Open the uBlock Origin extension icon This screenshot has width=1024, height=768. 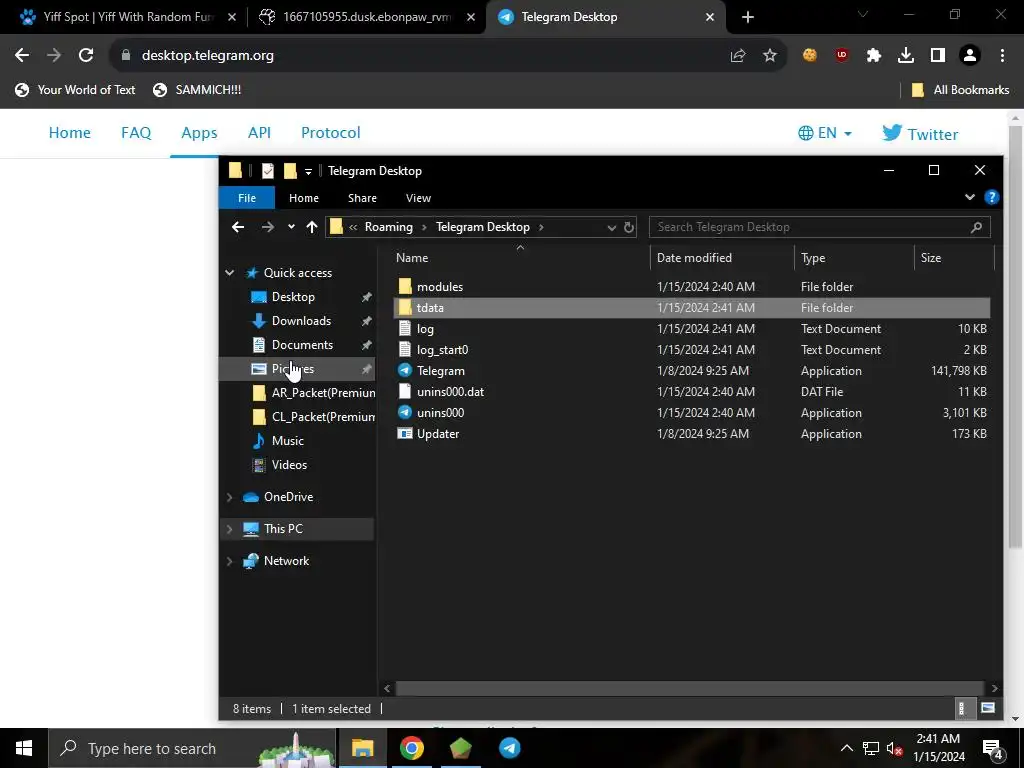(841, 56)
